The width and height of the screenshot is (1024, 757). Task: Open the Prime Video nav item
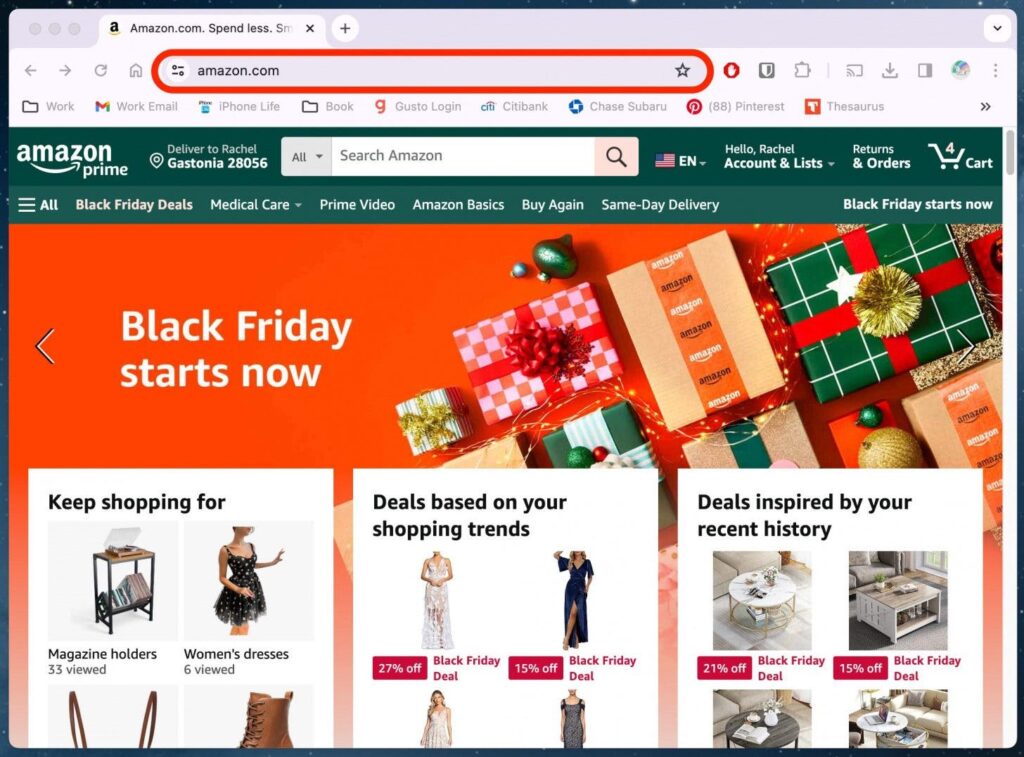[x=357, y=205]
